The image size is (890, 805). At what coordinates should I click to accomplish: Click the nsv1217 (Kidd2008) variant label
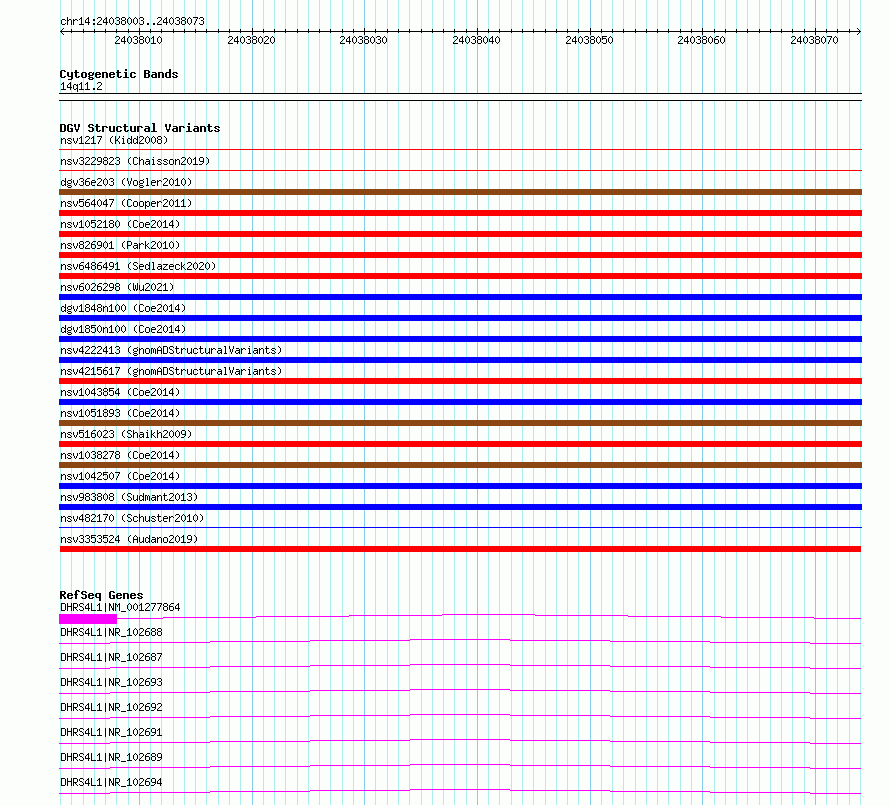(114, 140)
